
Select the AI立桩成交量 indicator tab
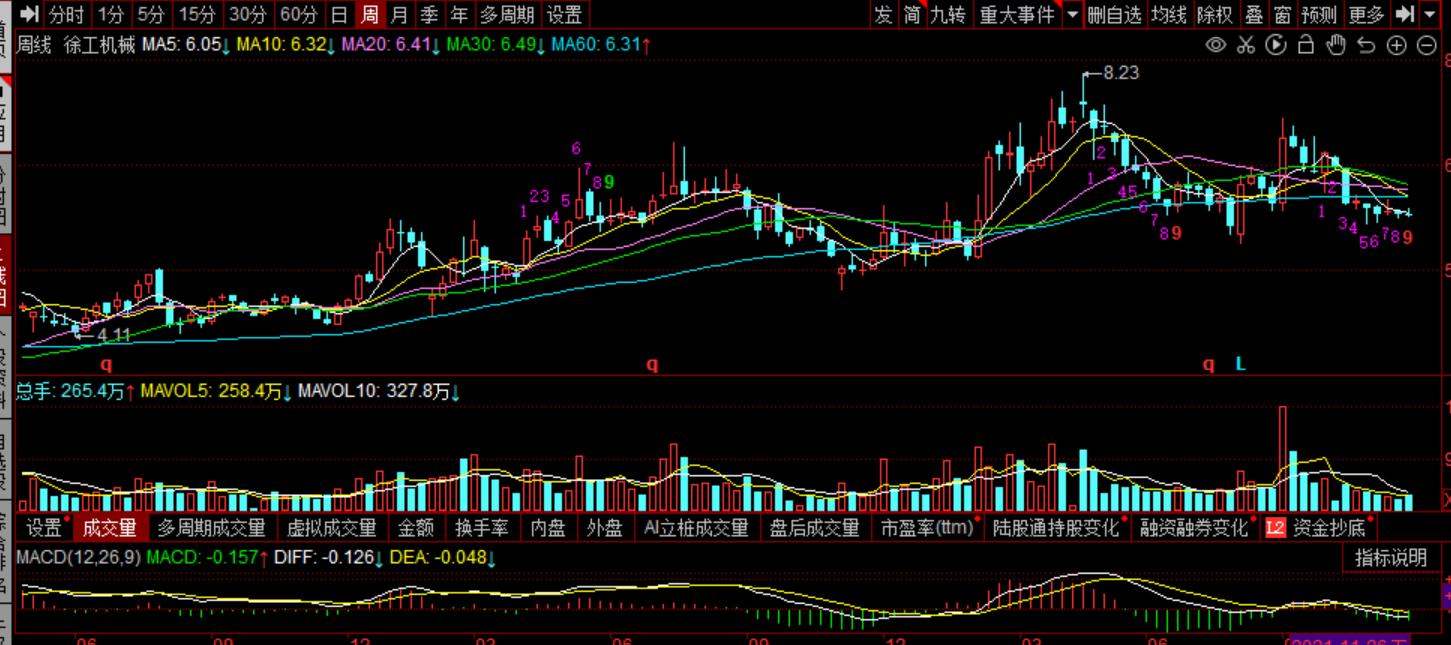(x=697, y=527)
